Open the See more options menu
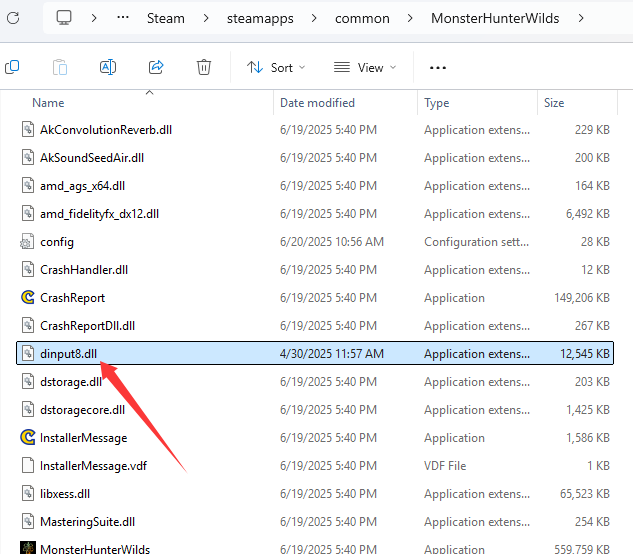This screenshot has height=554, width=633. pyautogui.click(x=437, y=67)
